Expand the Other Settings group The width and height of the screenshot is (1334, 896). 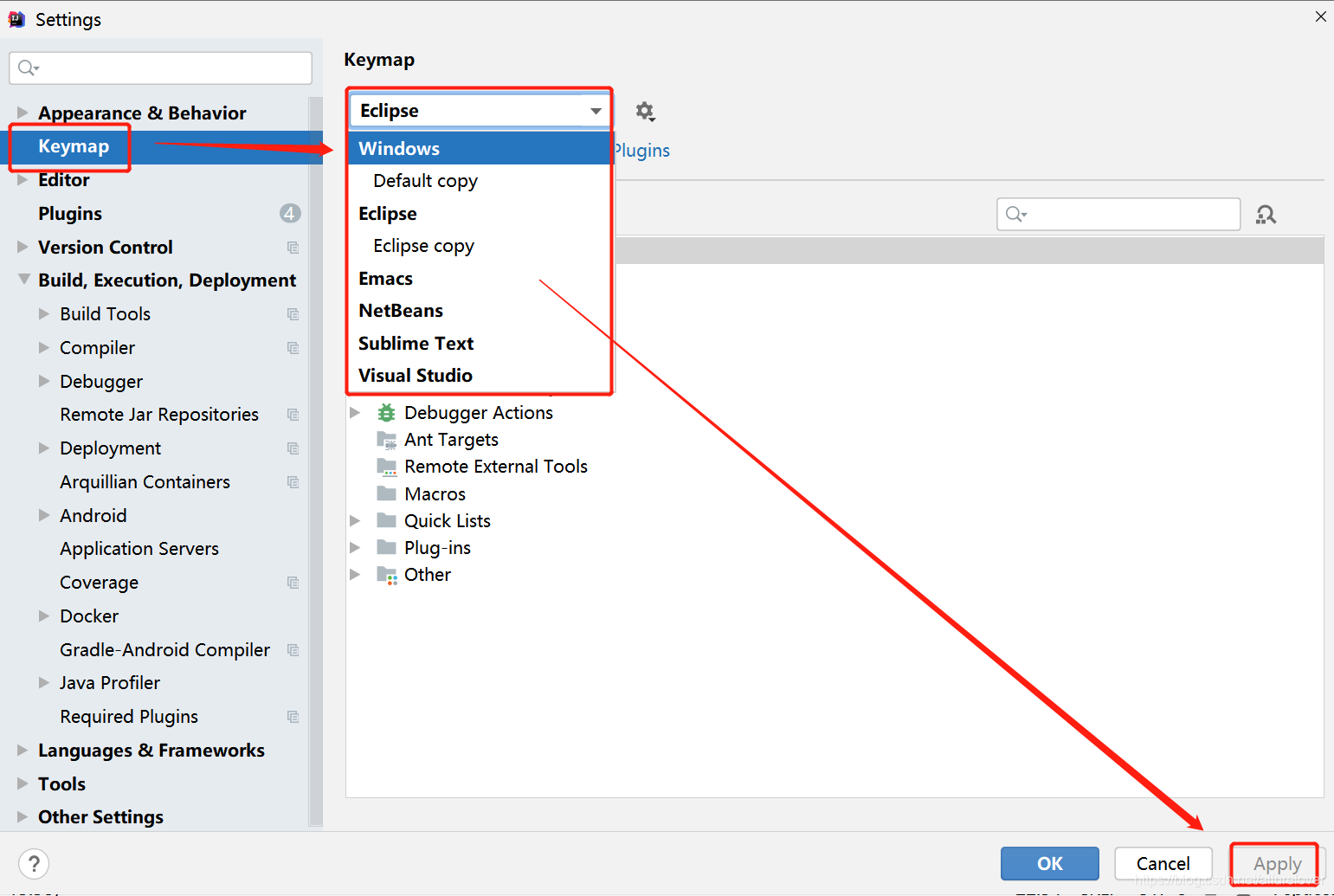pyautogui.click(x=23, y=816)
